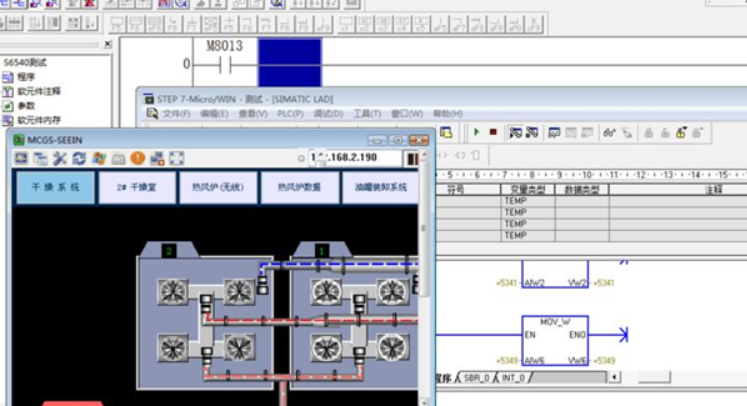Screen dimensions: 747x406
Task: Switch to the INT_0 program tab
Action: tap(514, 378)
